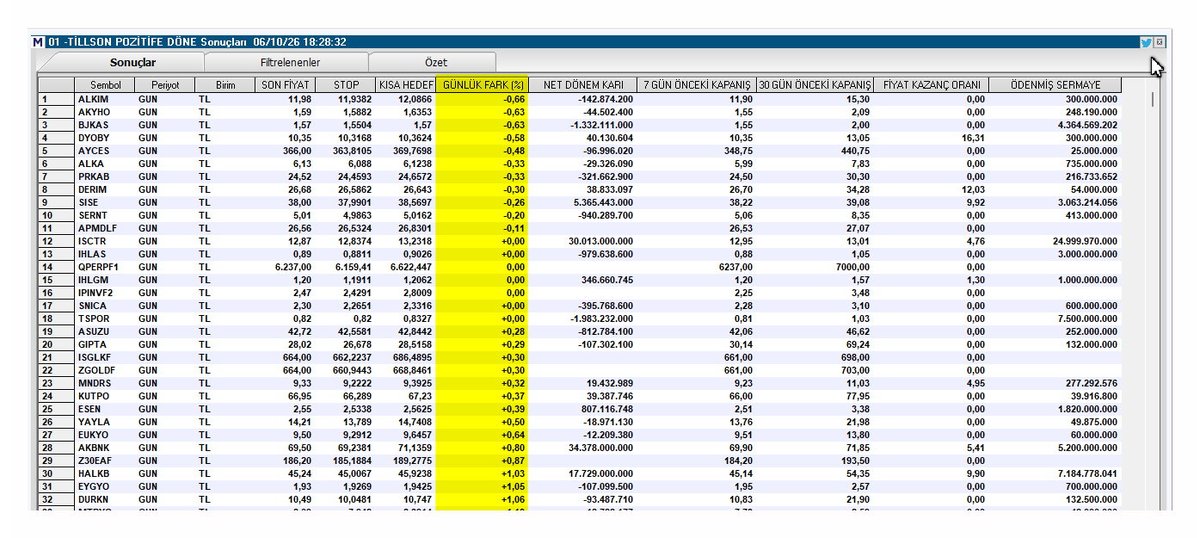Viewport: 1200px width, 538px height.
Task: Click the M application icon in title bar
Action: pos(38,43)
